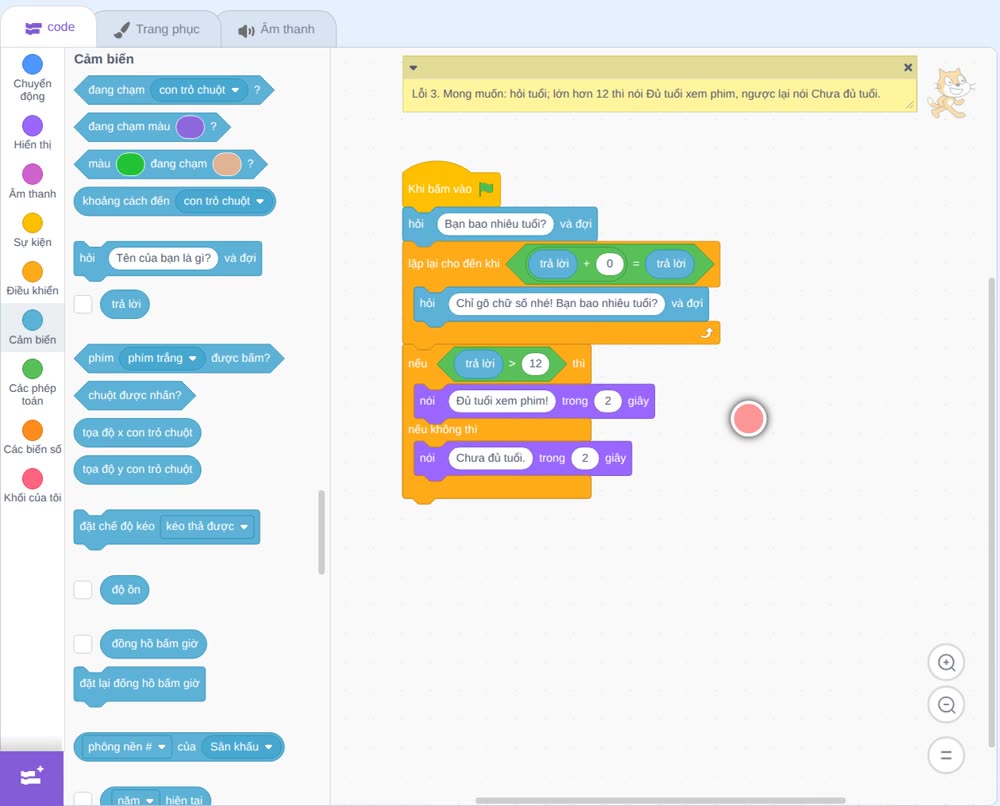Open the kéo thả được dropdown
Screen dimensions: 1000x806
click(x=207, y=527)
